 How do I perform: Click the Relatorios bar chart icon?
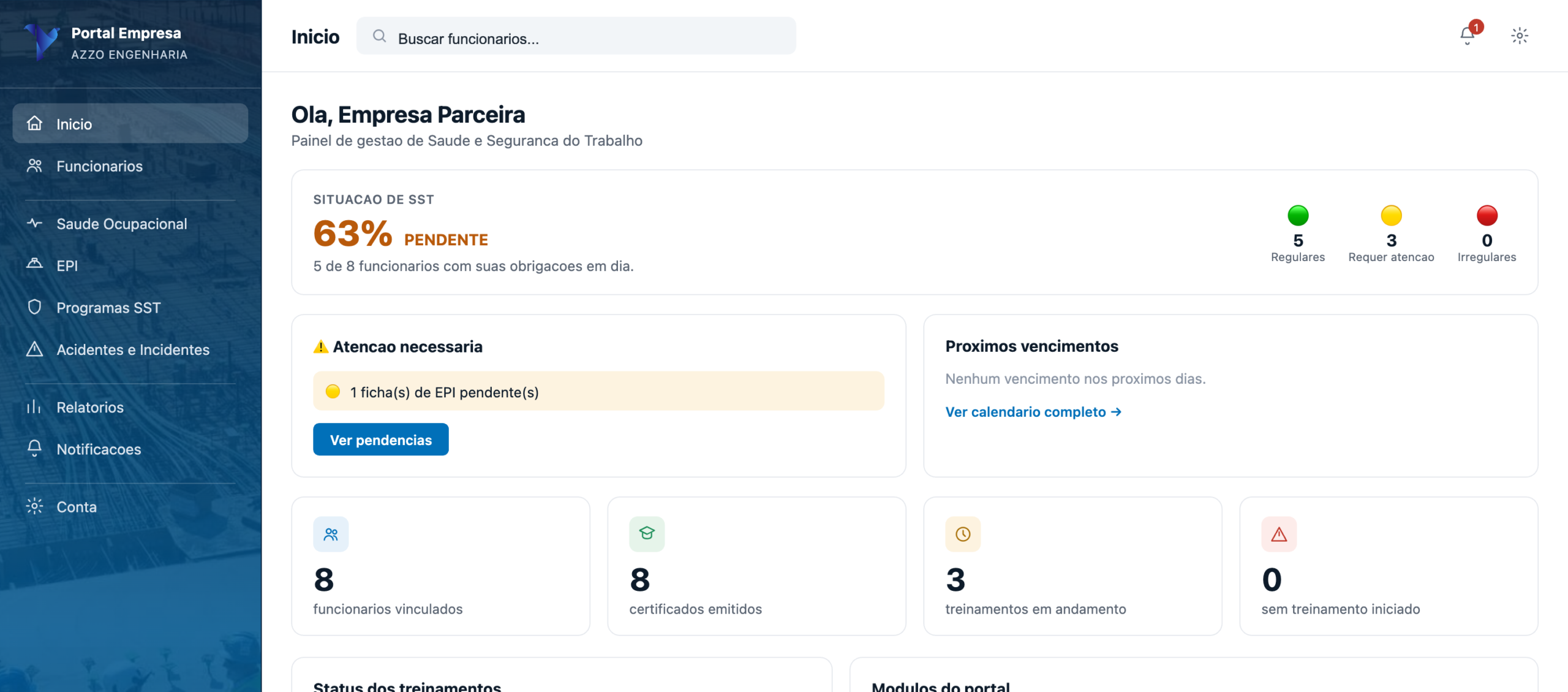pos(34,406)
